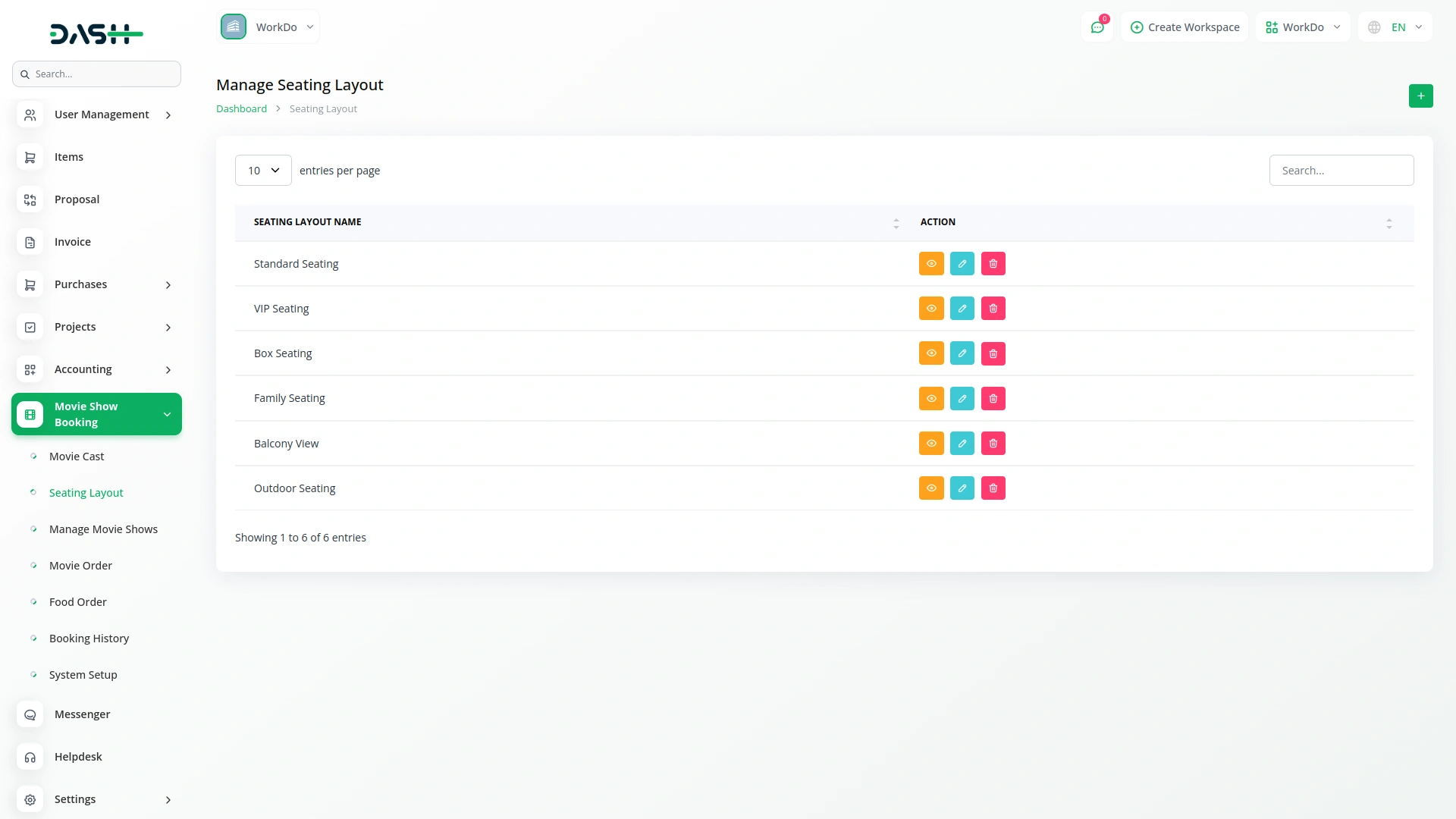
Task: Click the table search field
Action: [1341, 170]
